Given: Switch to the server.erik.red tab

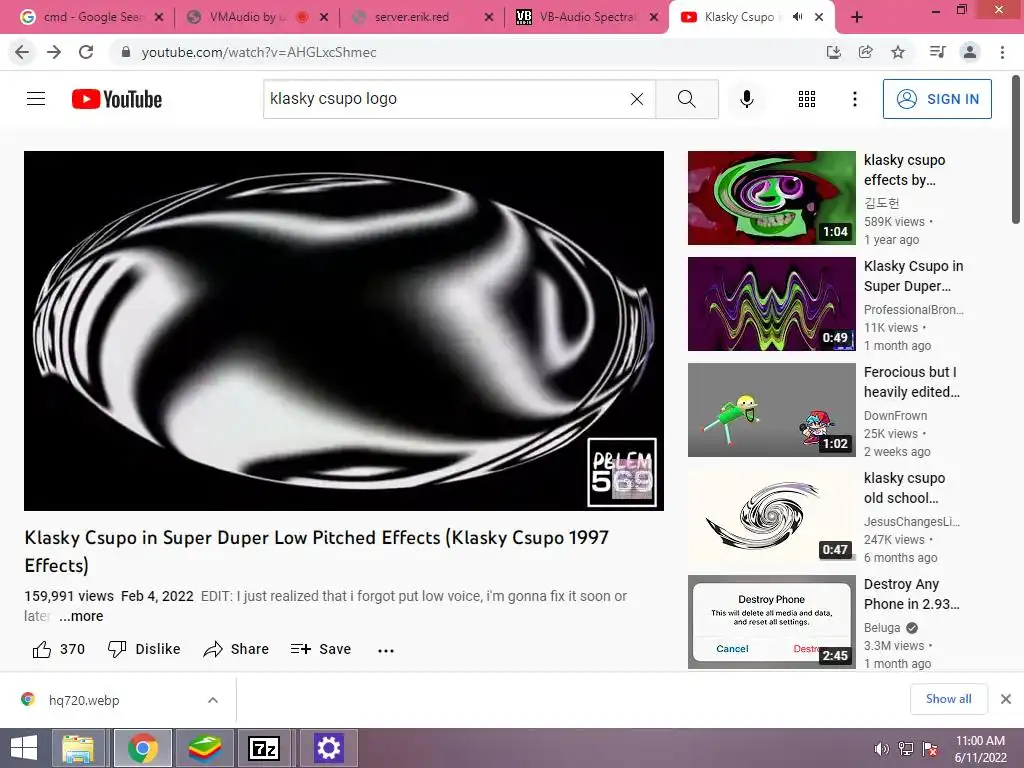Looking at the screenshot, I should click(x=411, y=17).
